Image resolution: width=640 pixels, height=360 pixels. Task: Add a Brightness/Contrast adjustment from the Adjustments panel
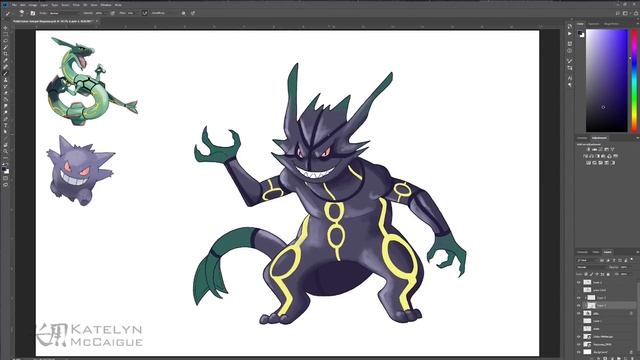pos(589,149)
